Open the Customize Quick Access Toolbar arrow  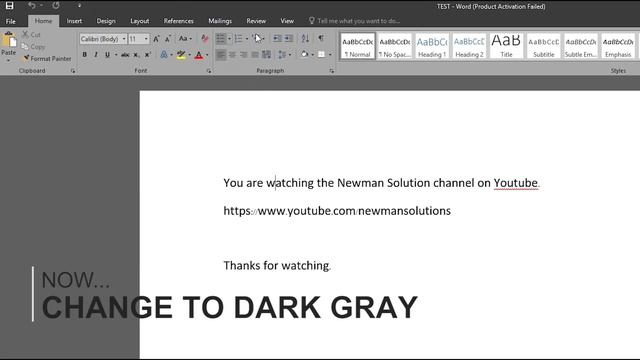click(x=79, y=6)
